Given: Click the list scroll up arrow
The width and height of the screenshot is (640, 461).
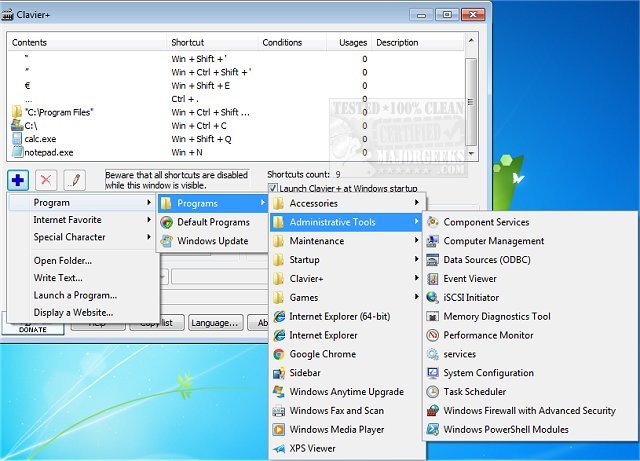Looking at the screenshot, I should 471,40.
